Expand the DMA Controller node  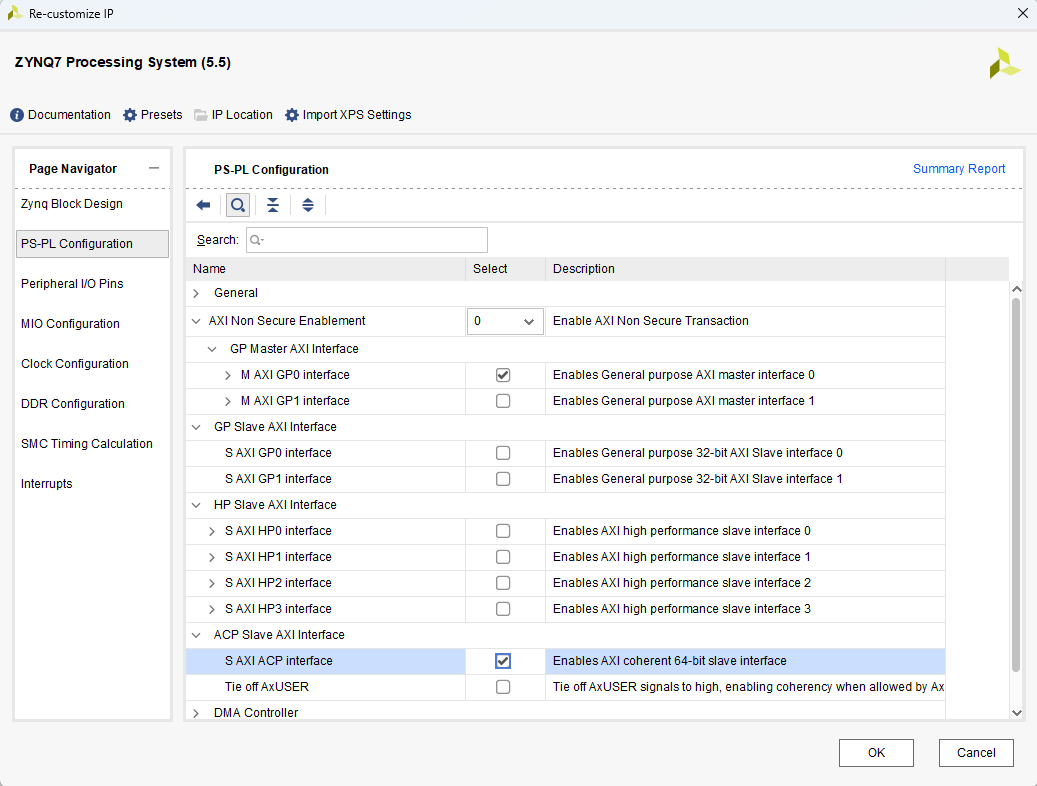click(x=196, y=713)
